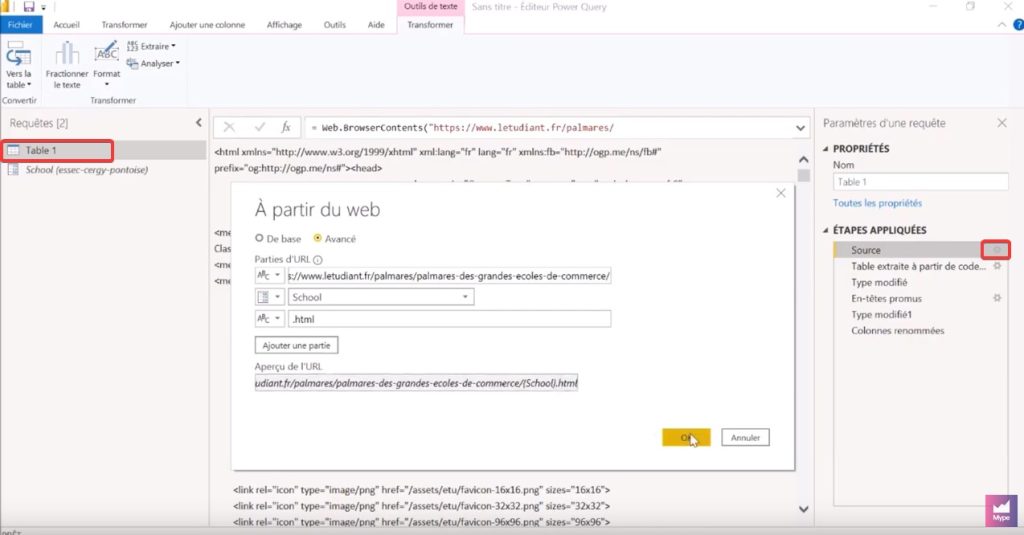Open the School parameter combo box
The image size is (1024, 535).
point(381,297)
